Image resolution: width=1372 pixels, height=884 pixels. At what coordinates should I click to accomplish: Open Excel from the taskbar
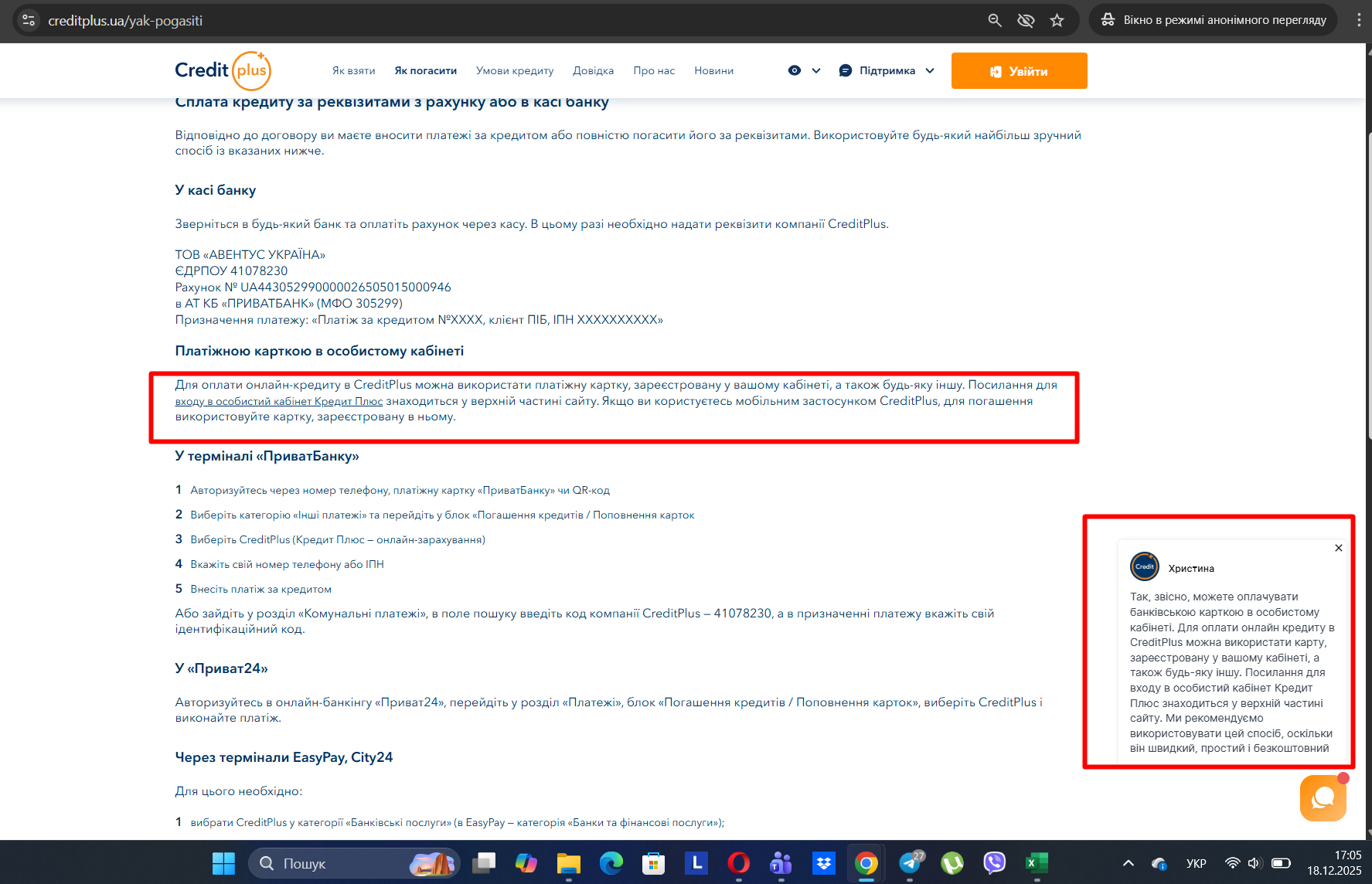tap(1037, 863)
